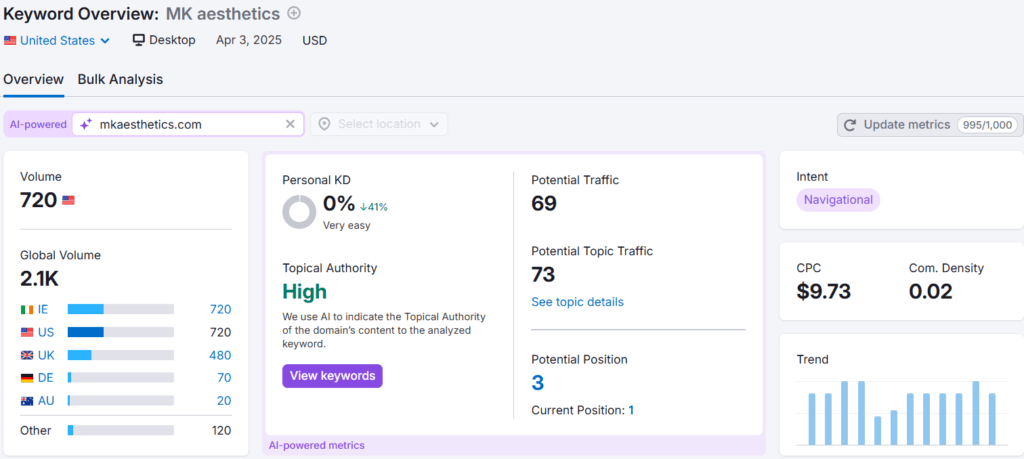The height and width of the screenshot is (459, 1024).
Task: Click the AI-powered label badge
Action: [x=38, y=124]
